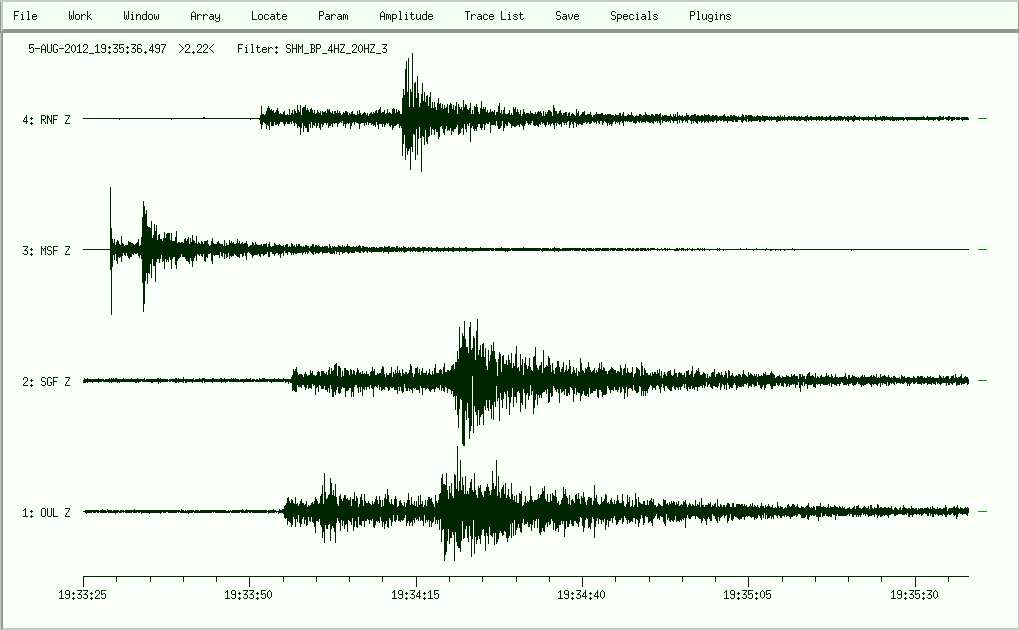Open the Plugins menu

(710, 16)
